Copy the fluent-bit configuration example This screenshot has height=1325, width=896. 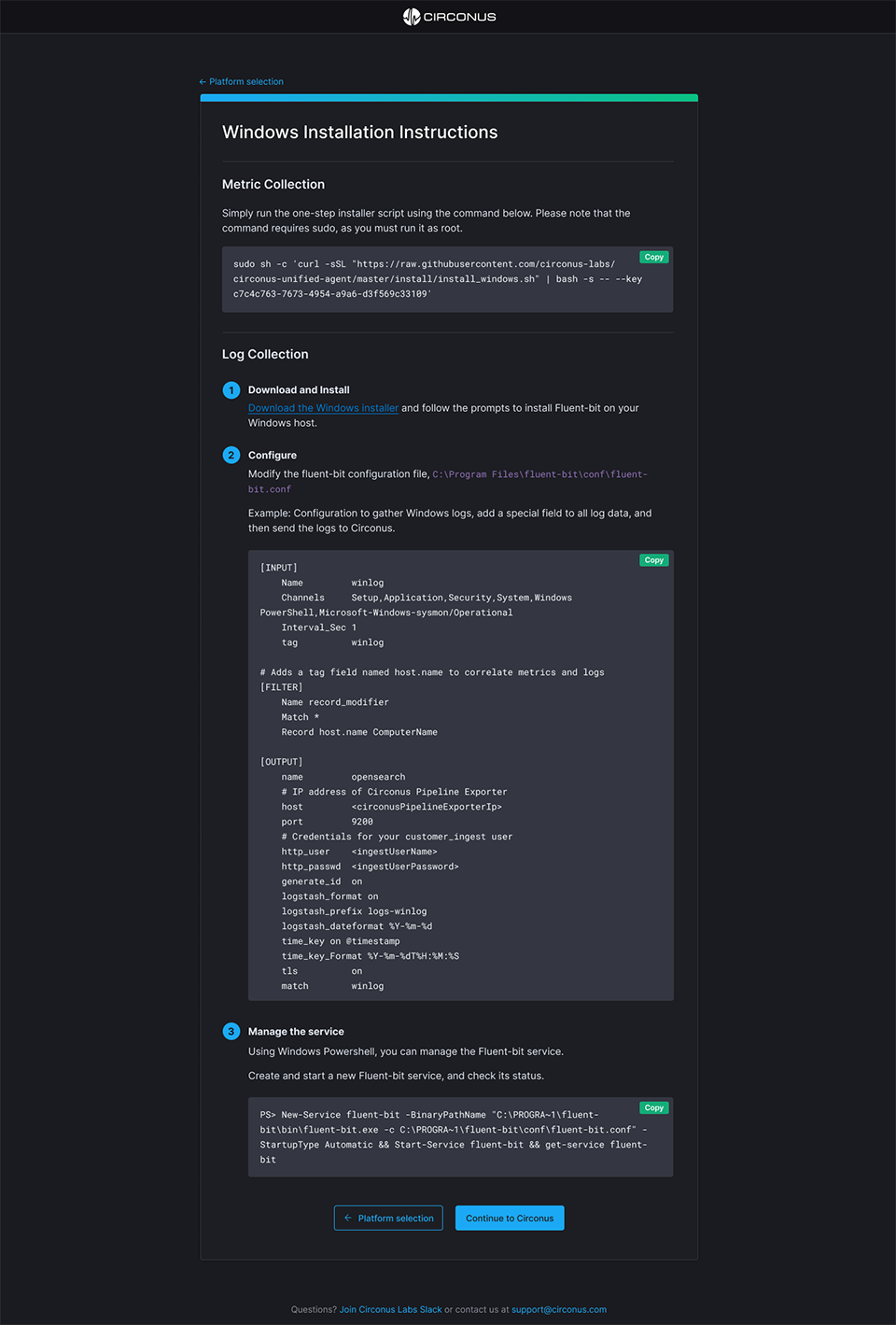(x=653, y=561)
